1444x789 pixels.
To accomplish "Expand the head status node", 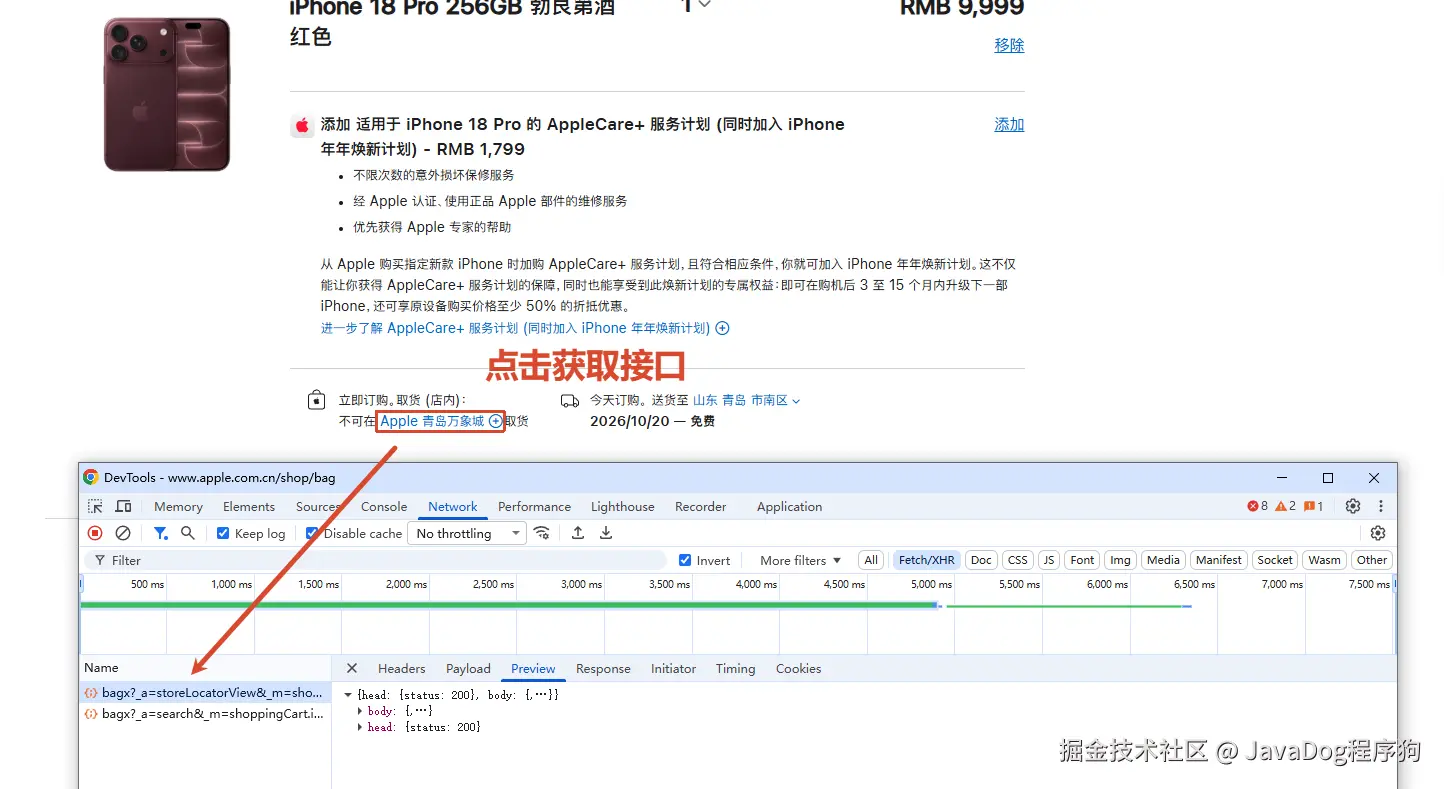I will click(360, 727).
